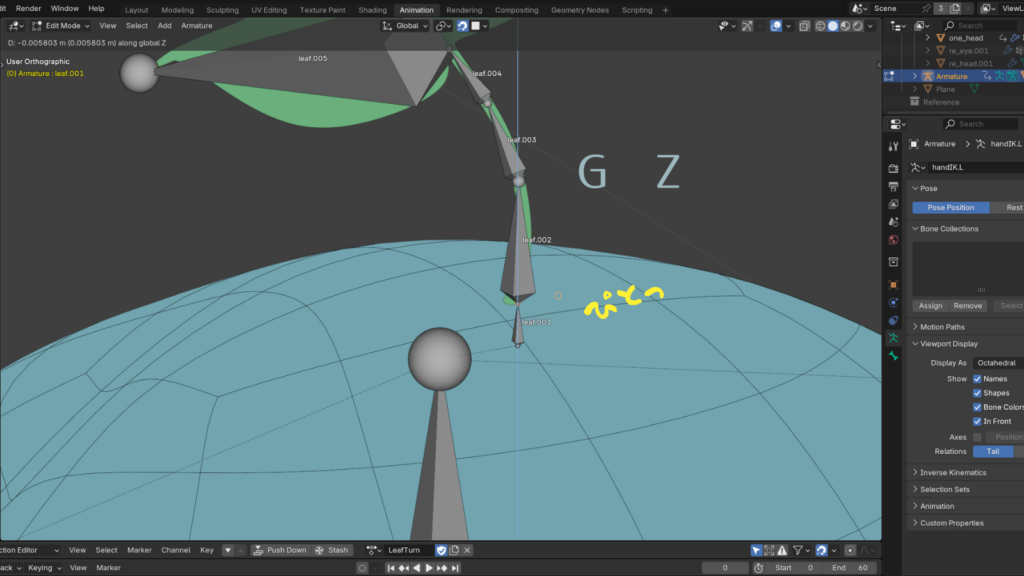The width and height of the screenshot is (1024, 576).
Task: Assign bones to collection
Action: [x=930, y=306]
